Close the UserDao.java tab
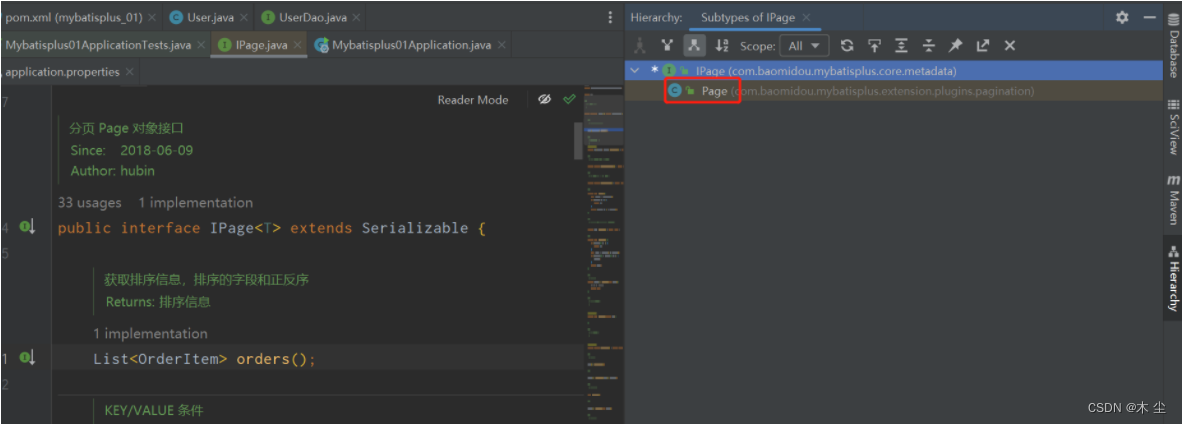1182x424 pixels. pyautogui.click(x=355, y=17)
